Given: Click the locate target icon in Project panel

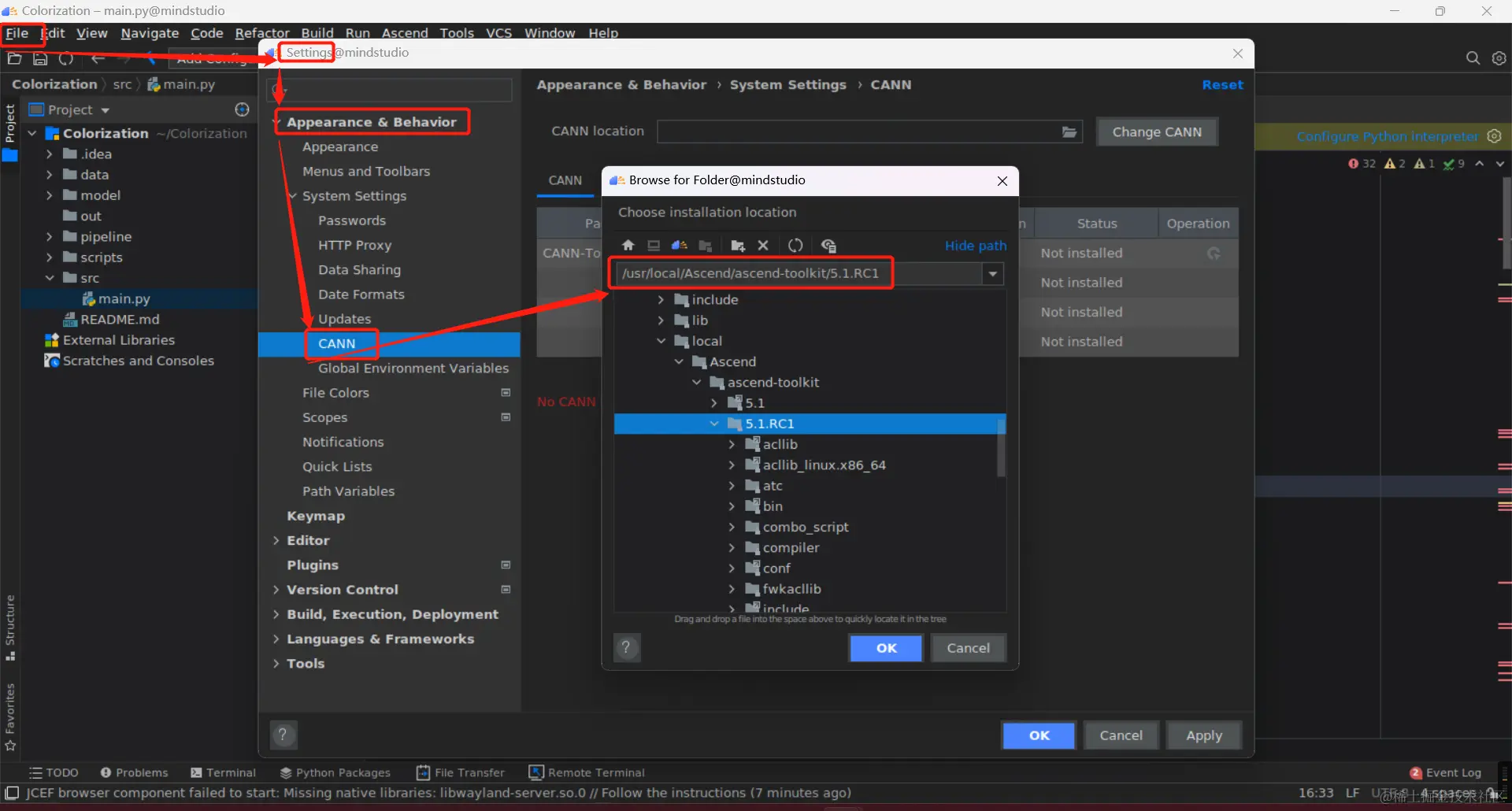Looking at the screenshot, I should 243,109.
